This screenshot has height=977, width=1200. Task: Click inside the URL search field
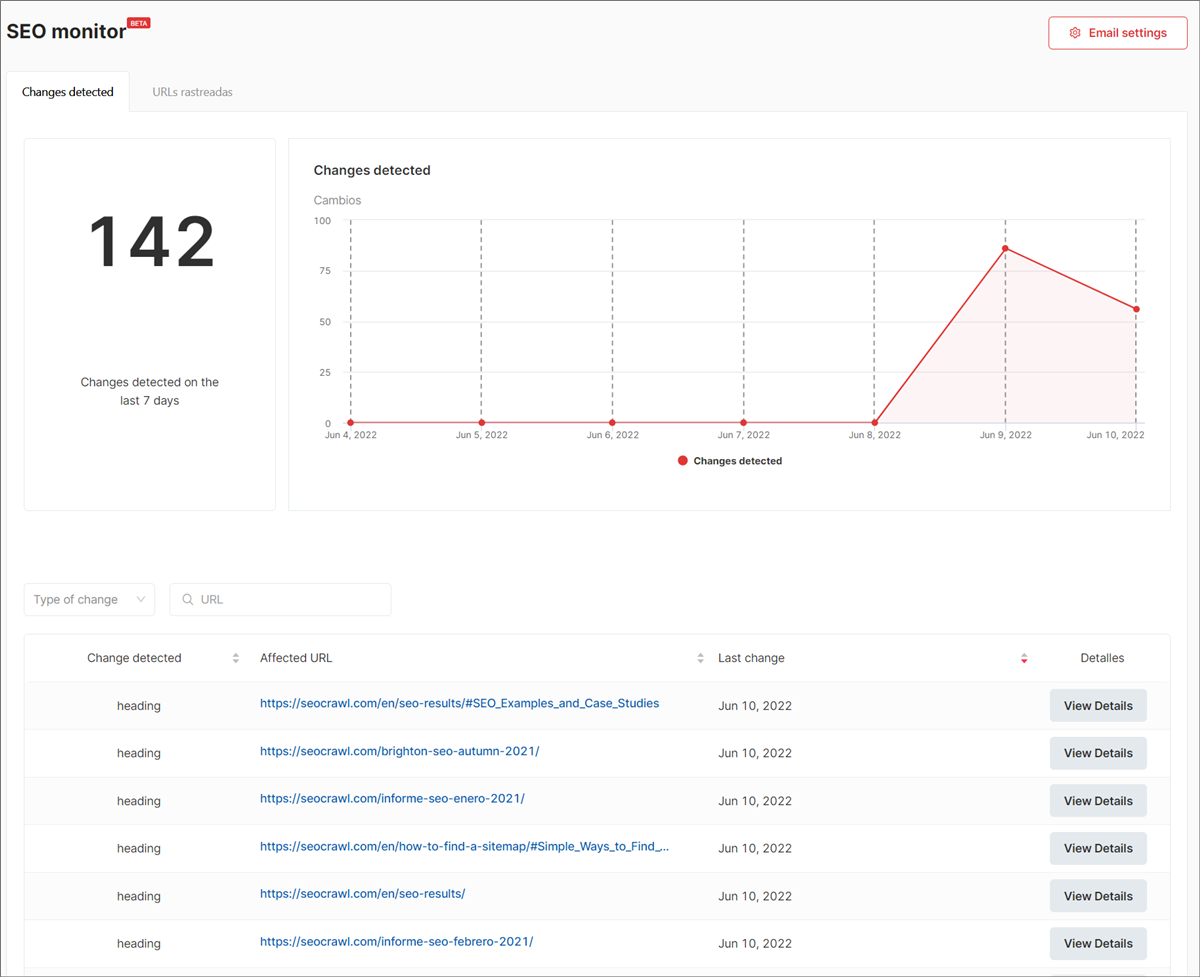tap(280, 599)
